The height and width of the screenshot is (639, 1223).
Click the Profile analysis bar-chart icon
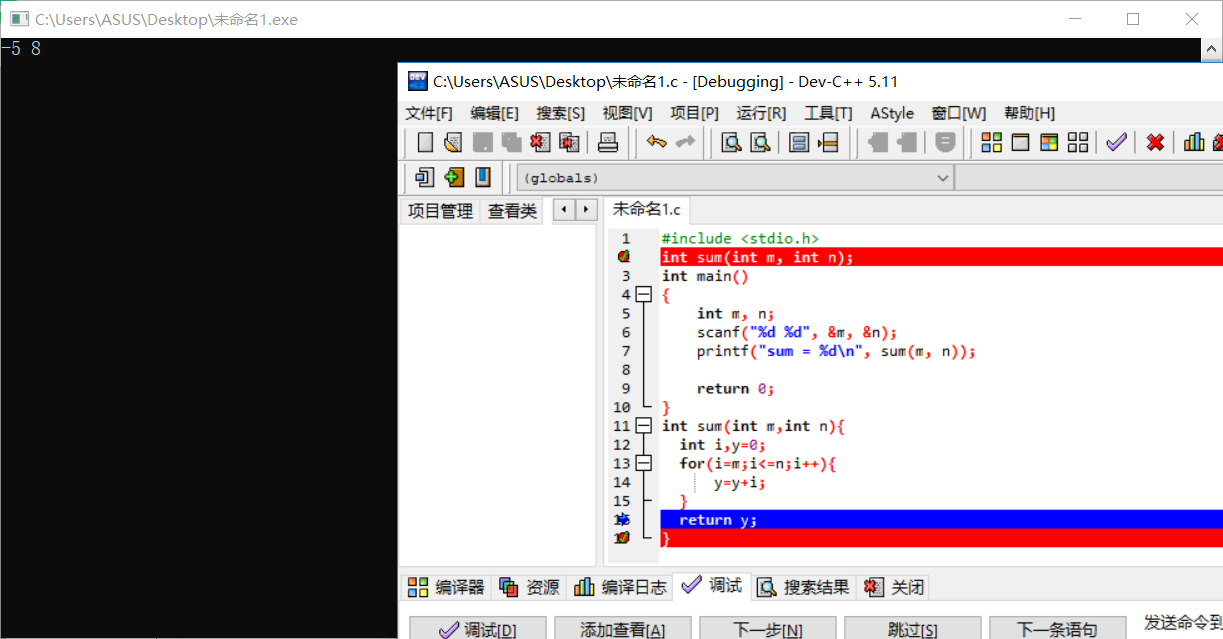point(1194,142)
